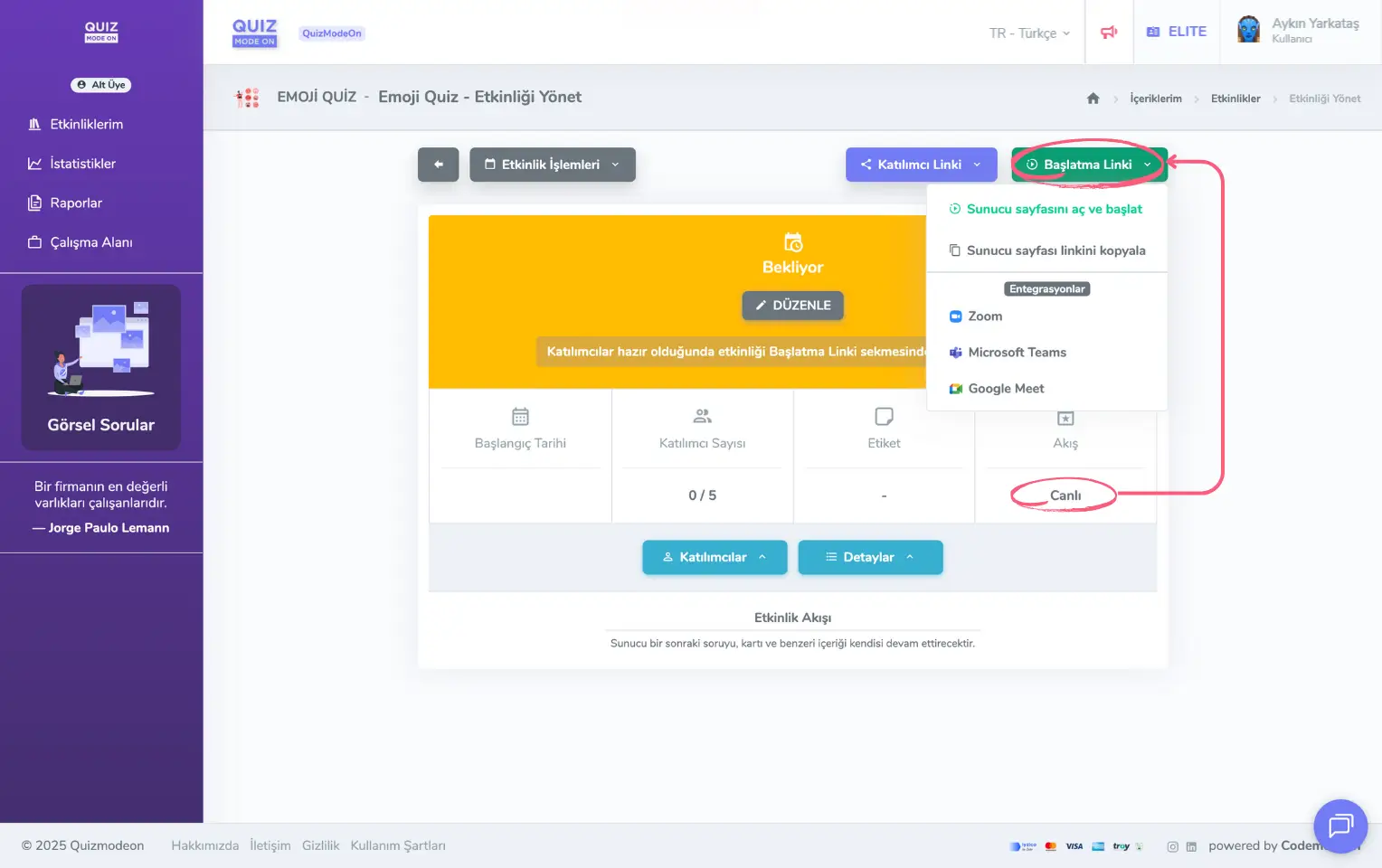Viewport: 1382px width, 868px height.
Task: Expand the Etkinlik İşlemleri dropdown
Action: pyautogui.click(x=552, y=165)
